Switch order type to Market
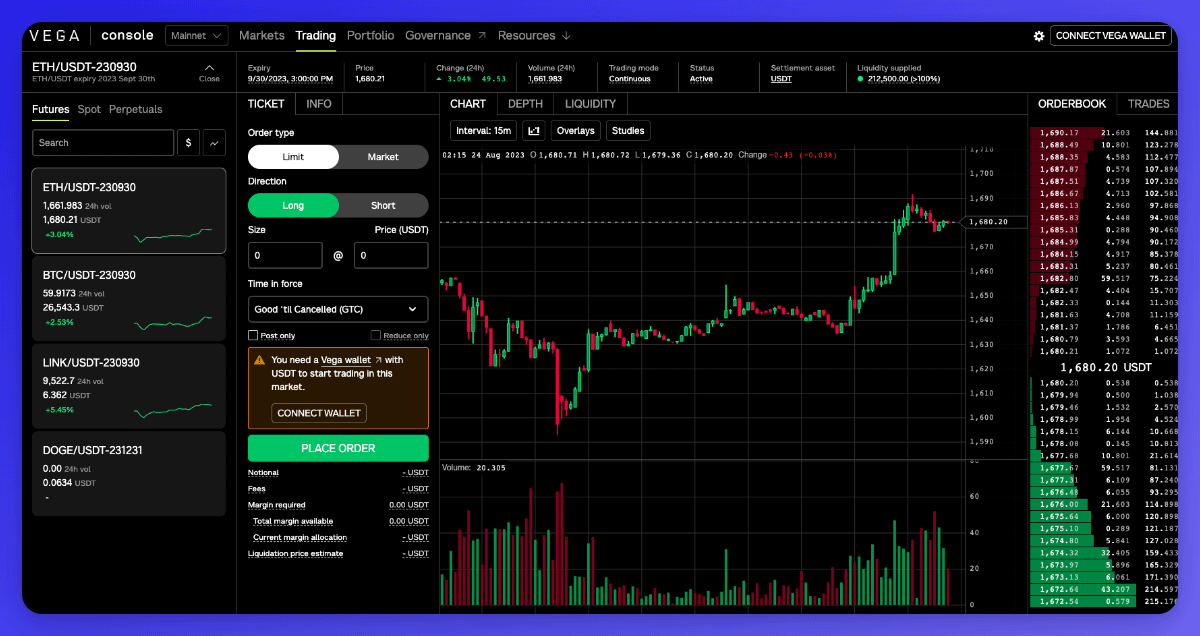 point(383,157)
